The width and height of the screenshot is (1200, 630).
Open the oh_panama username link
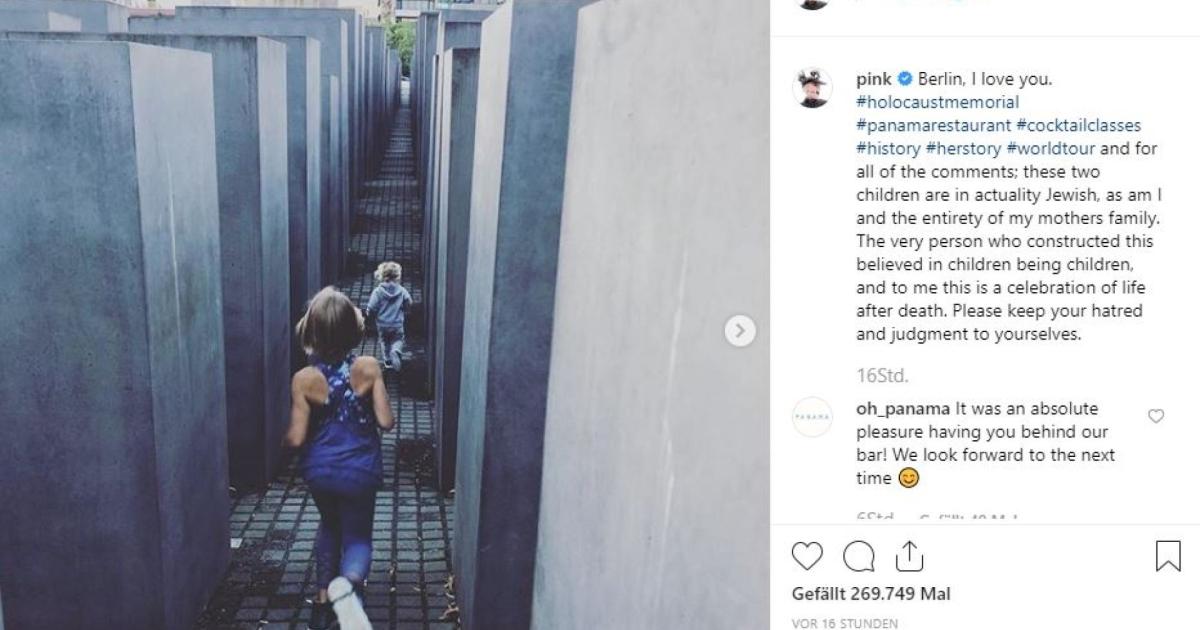point(903,408)
